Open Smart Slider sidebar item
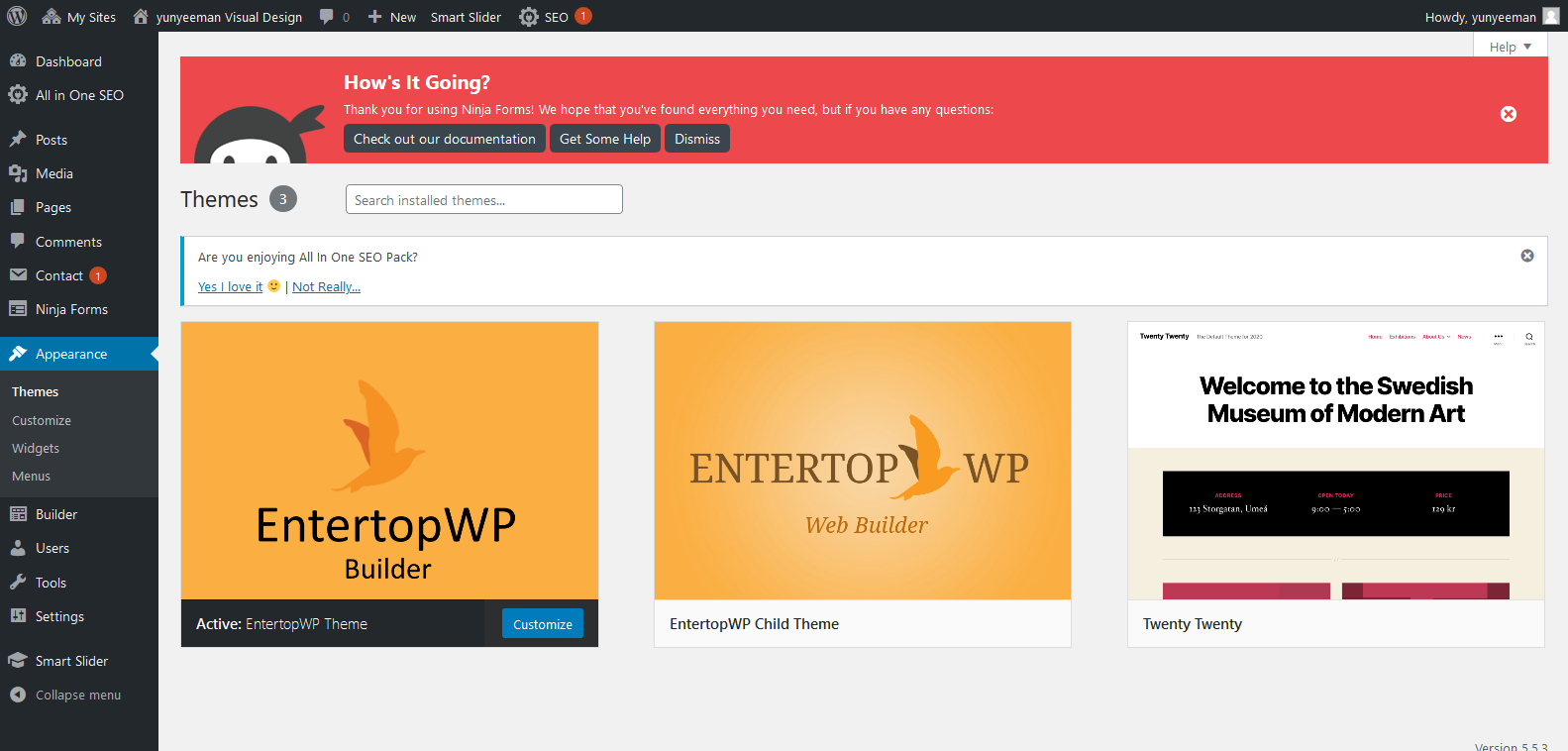 (x=79, y=661)
